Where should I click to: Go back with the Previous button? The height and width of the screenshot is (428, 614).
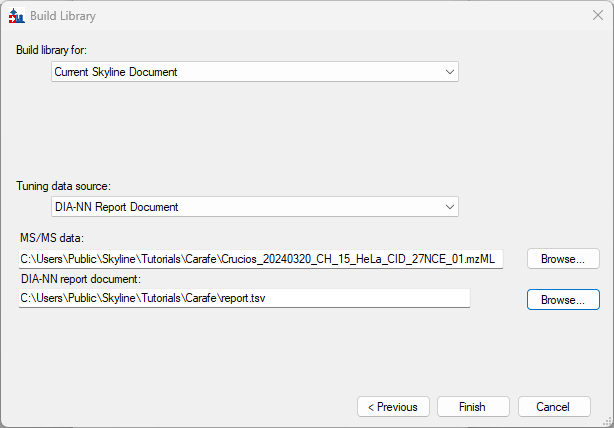tap(393, 407)
